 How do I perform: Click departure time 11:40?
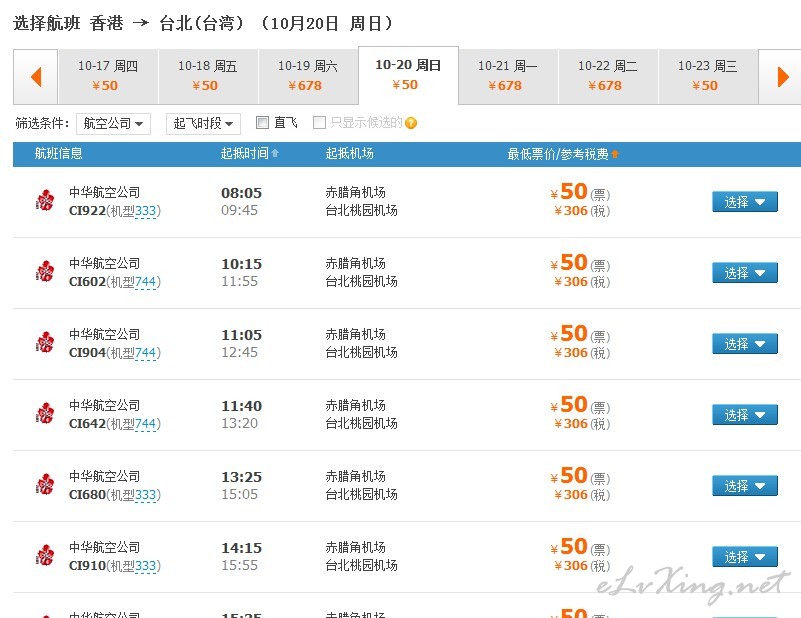pos(241,406)
